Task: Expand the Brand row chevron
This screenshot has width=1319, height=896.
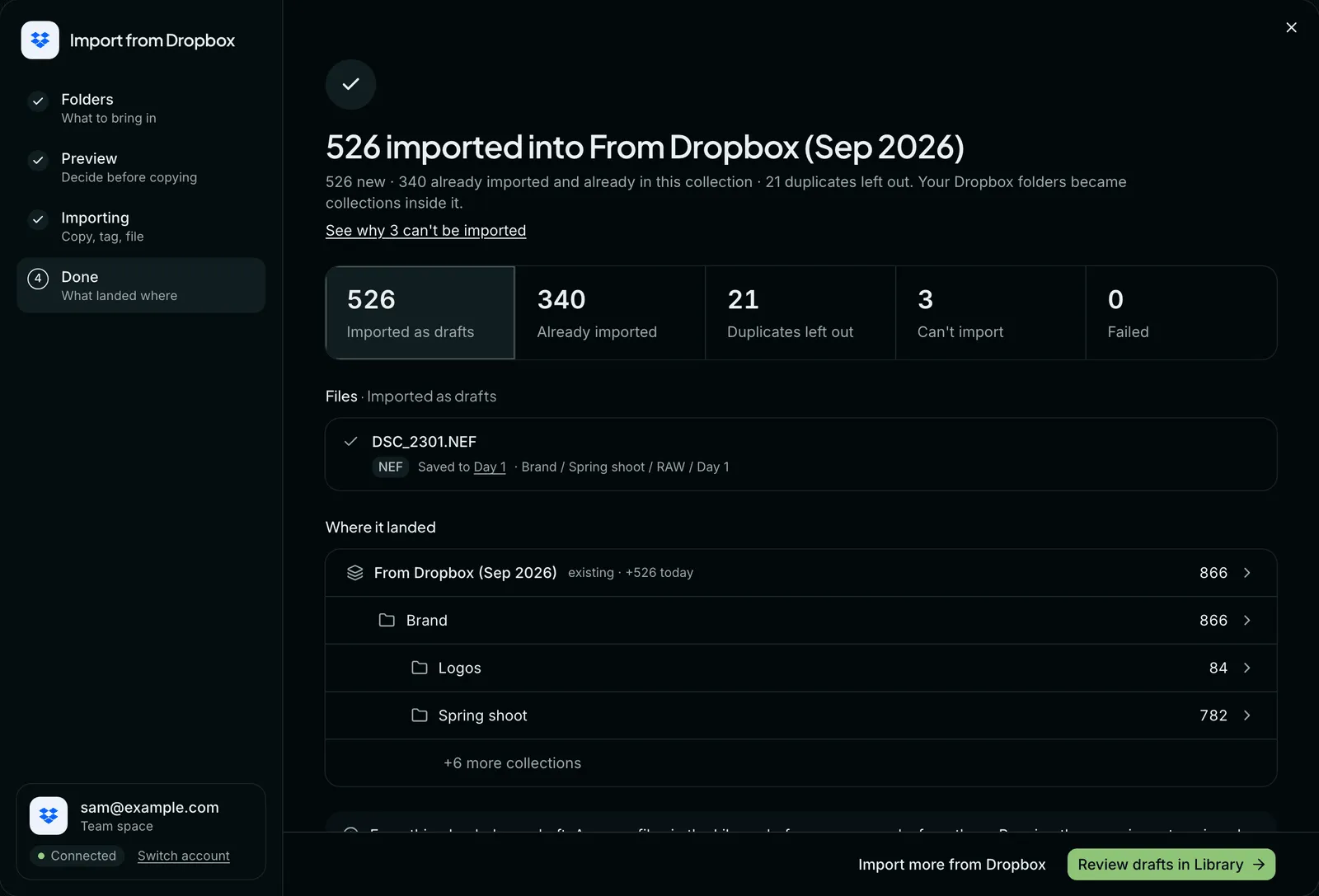Action: pyautogui.click(x=1247, y=621)
